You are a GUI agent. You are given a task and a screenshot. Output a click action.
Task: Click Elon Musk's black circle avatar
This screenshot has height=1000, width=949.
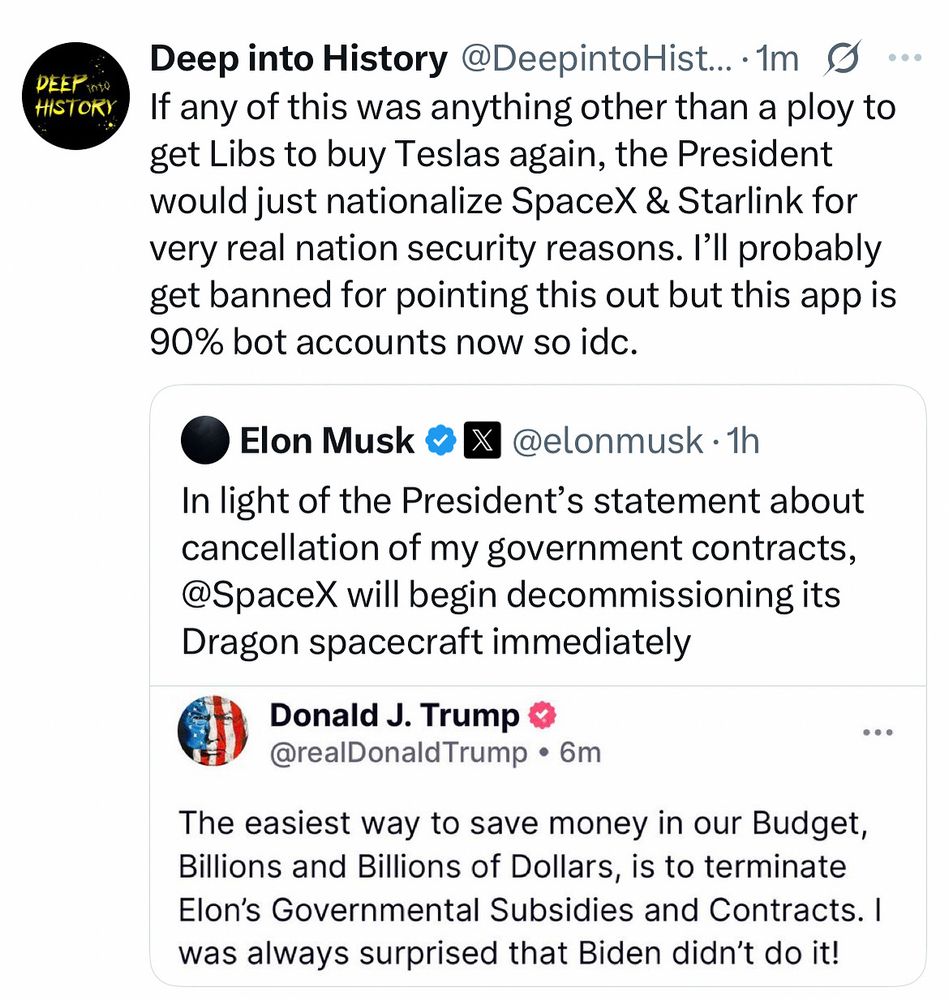205,440
